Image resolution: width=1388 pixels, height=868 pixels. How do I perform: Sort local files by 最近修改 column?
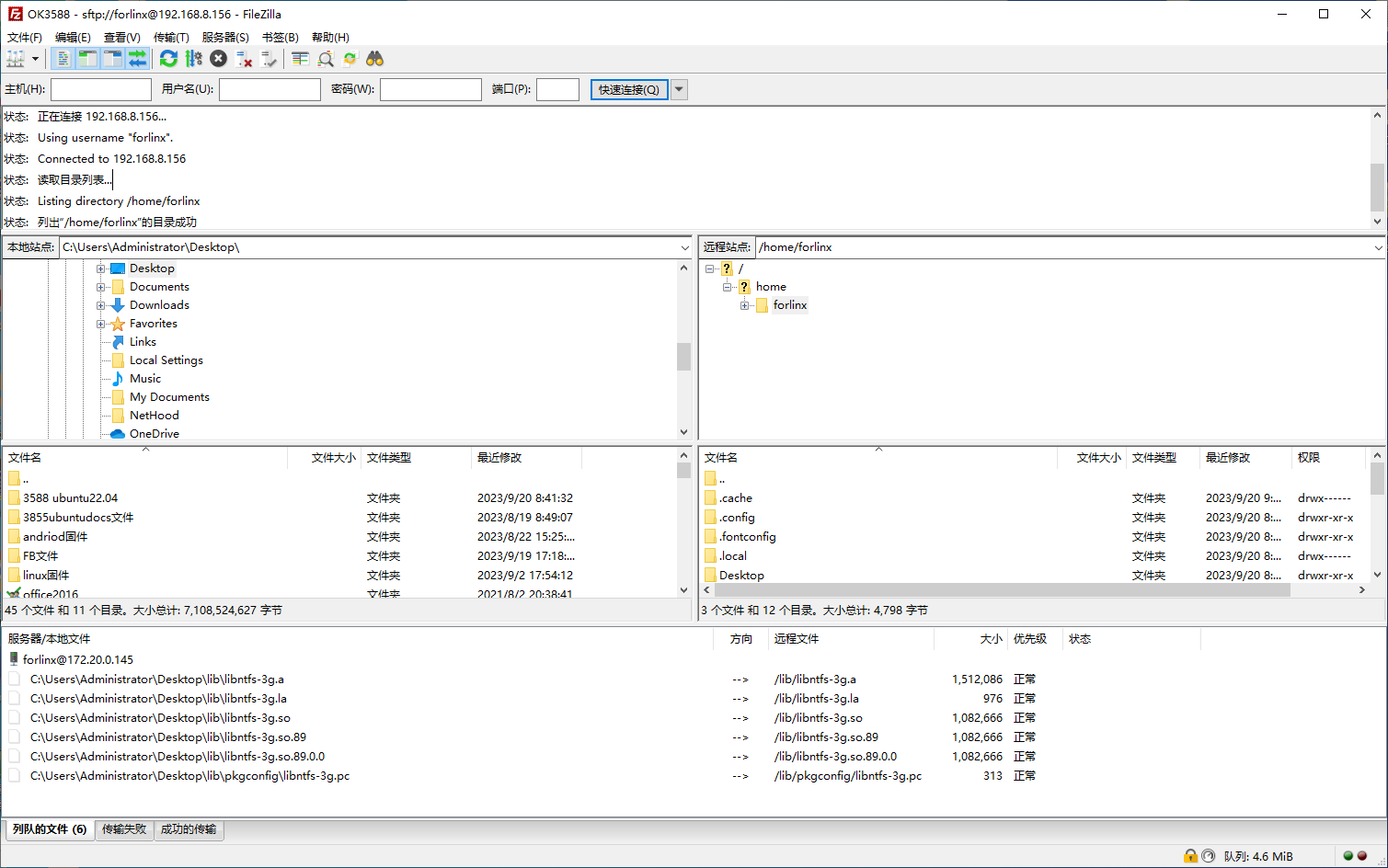[x=526, y=458]
